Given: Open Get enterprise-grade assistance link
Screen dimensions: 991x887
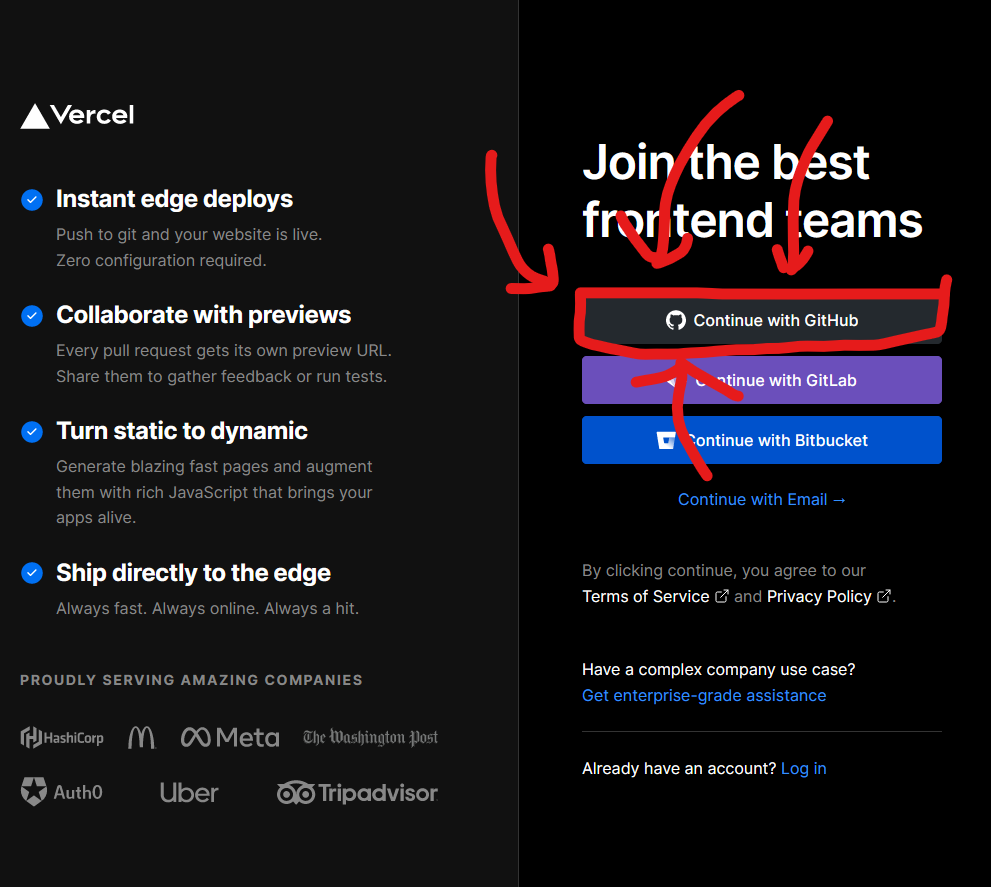Looking at the screenshot, I should [704, 695].
